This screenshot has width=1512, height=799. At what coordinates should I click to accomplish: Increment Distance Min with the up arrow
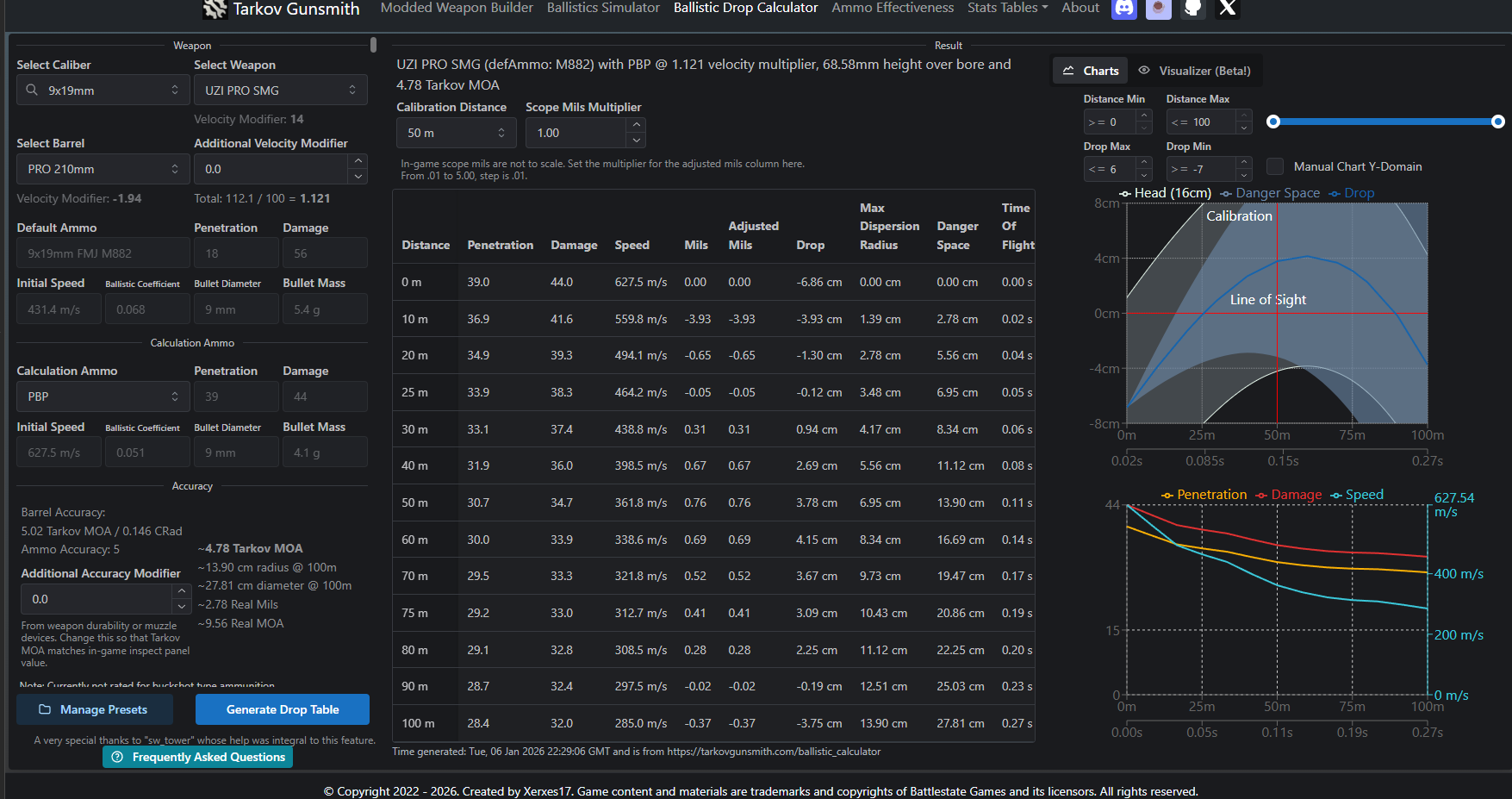coord(1144,115)
